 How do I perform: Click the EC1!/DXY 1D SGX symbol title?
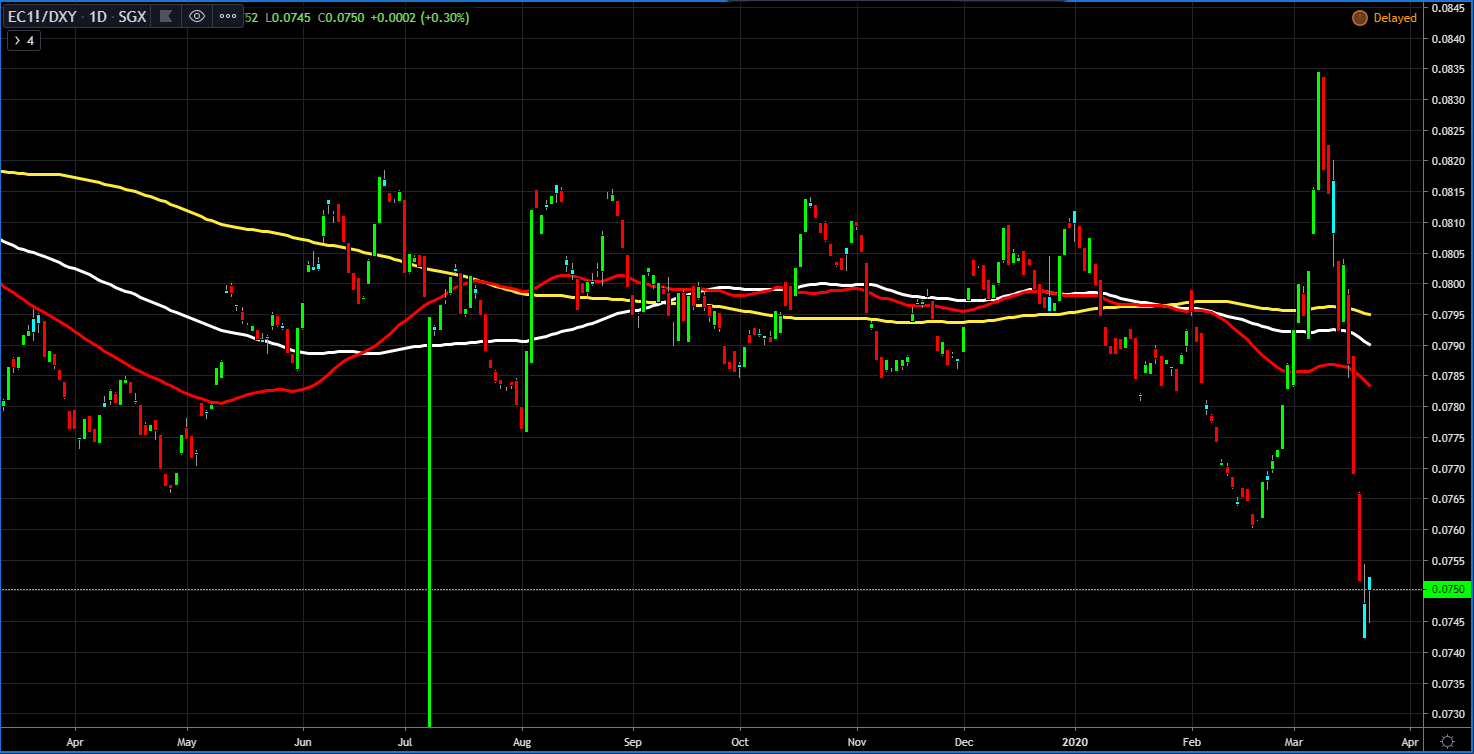[x=79, y=16]
